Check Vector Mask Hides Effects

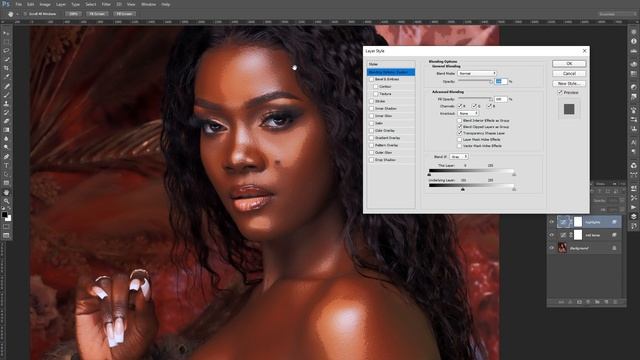[460, 146]
